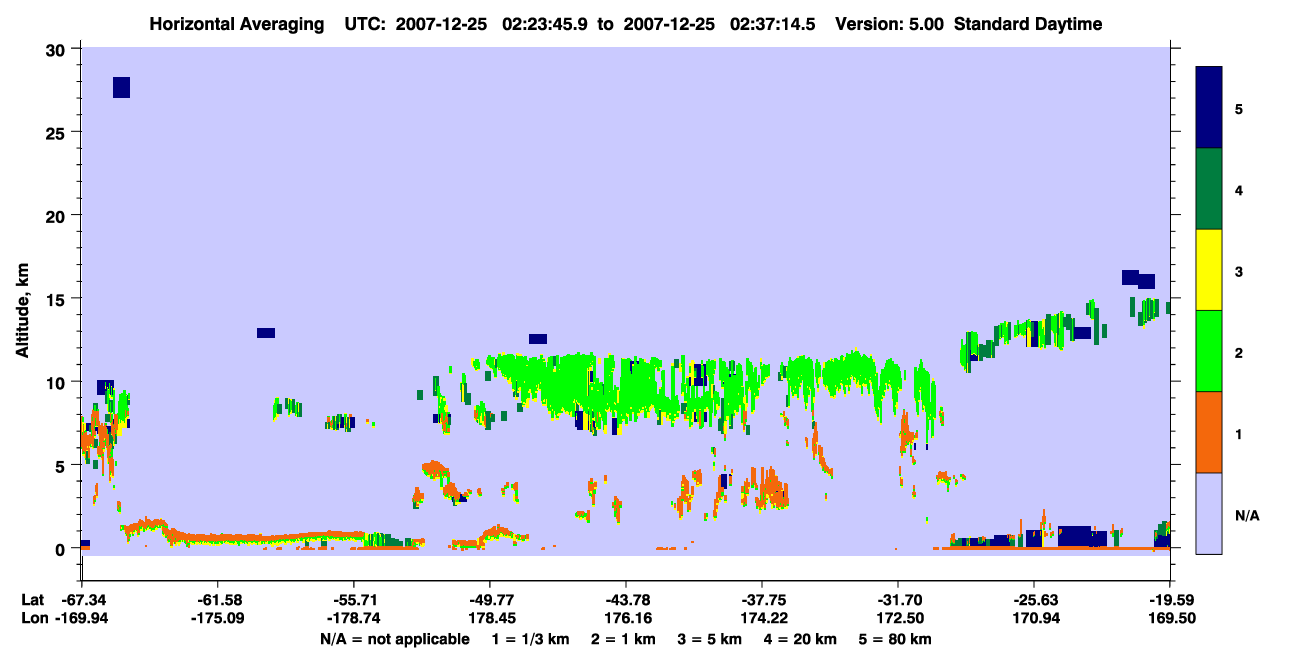The width and height of the screenshot is (1300, 667).
Task: Click the altitude tick label 5
Action: pyautogui.click(x=62, y=465)
